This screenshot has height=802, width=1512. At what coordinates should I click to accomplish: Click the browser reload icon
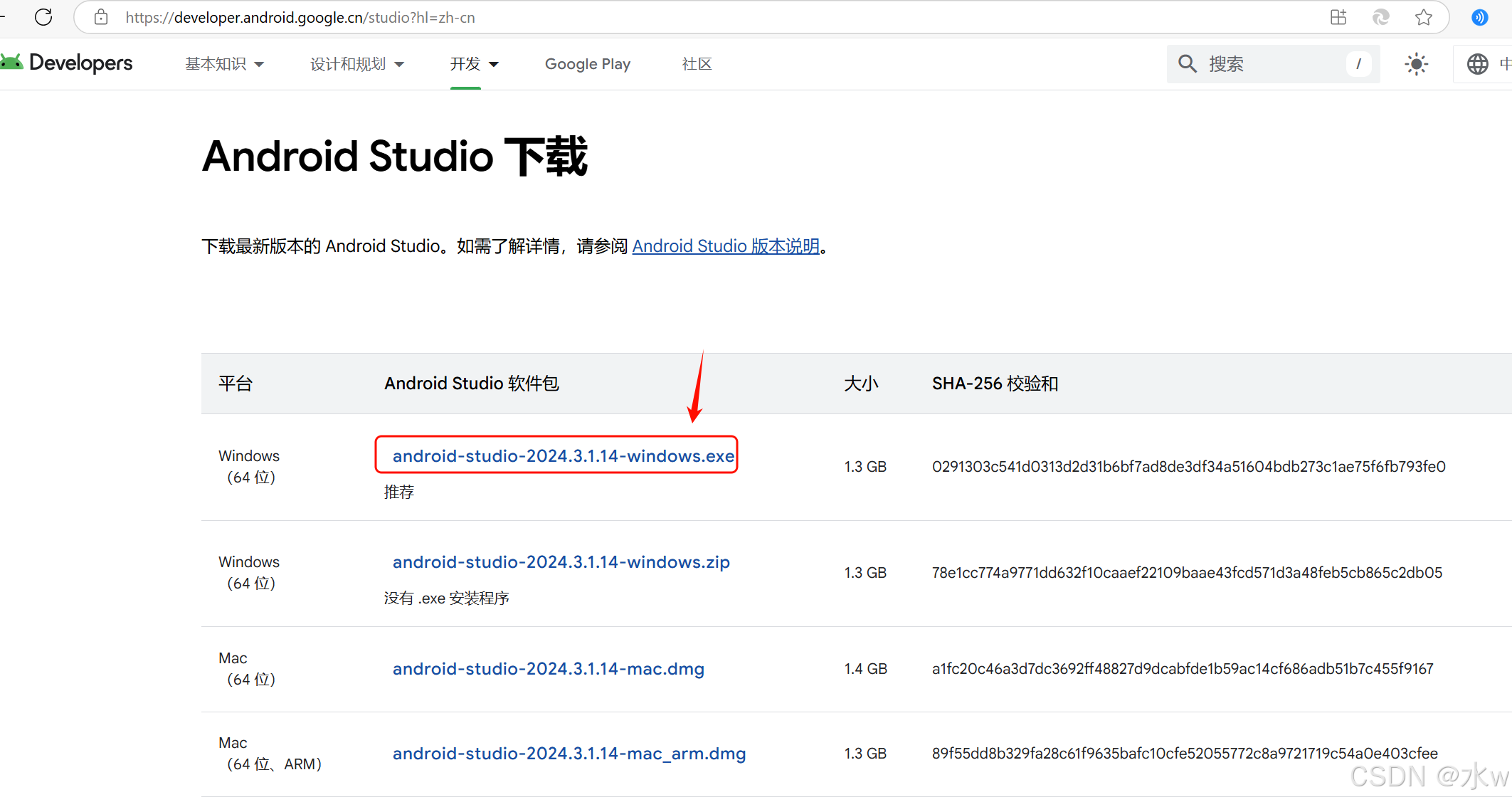pyautogui.click(x=43, y=17)
